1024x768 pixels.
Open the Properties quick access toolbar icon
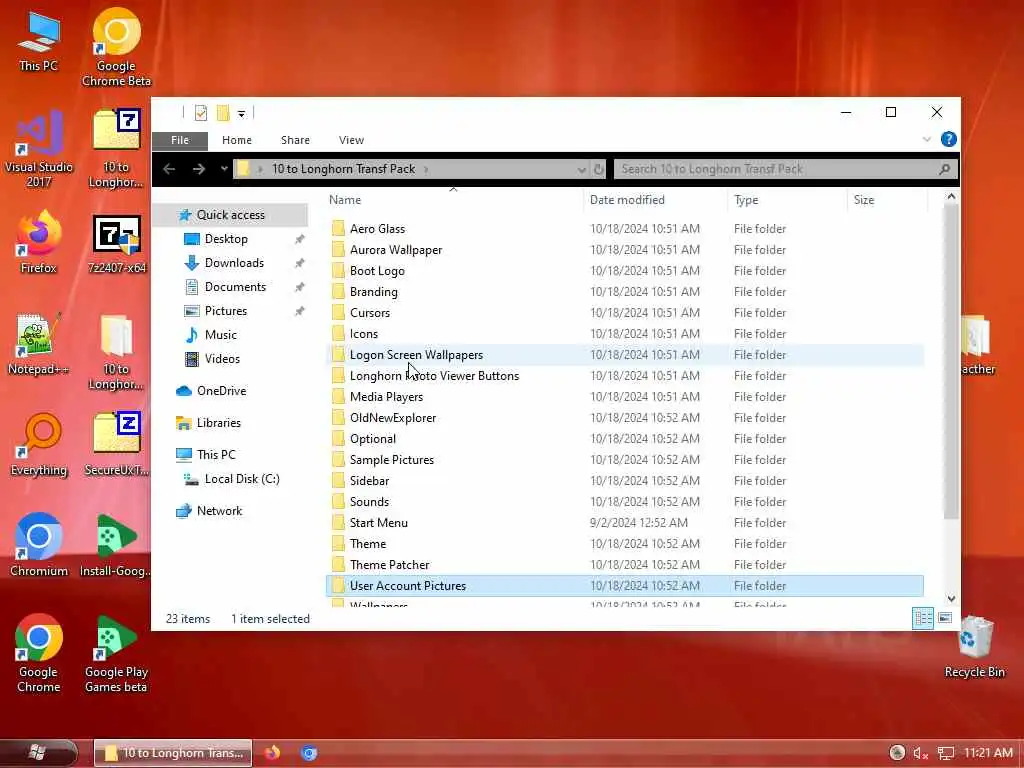(x=201, y=113)
